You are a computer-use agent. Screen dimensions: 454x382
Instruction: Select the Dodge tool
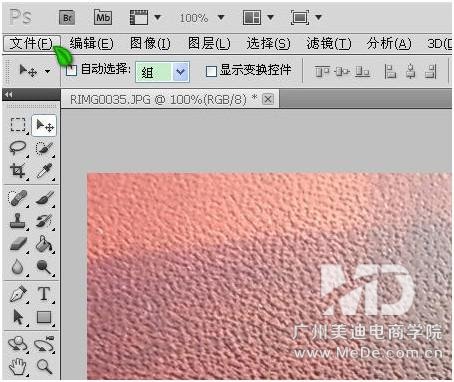click(x=44, y=267)
